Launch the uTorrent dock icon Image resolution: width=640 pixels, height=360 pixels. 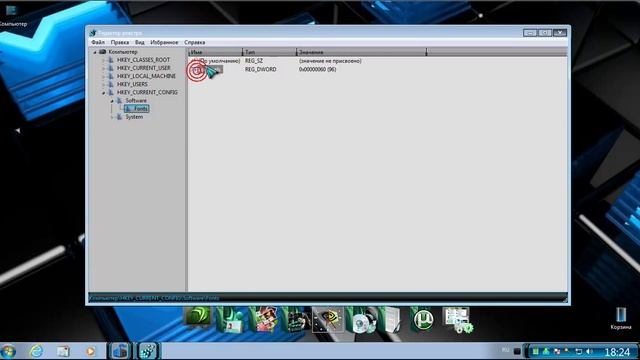pos(422,319)
